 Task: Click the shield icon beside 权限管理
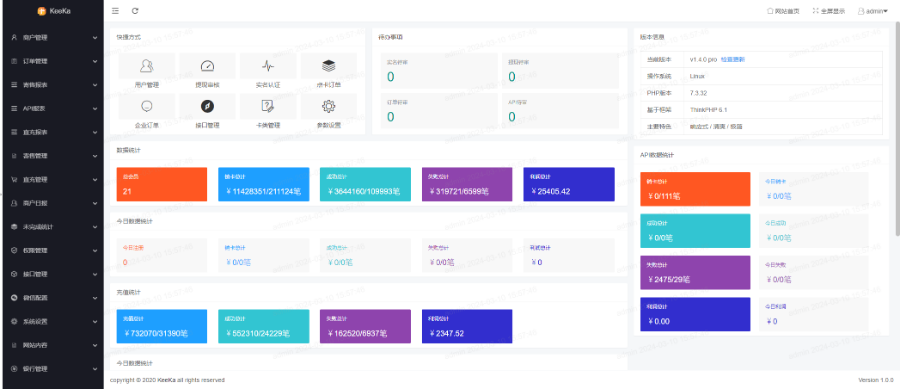[x=14, y=250]
